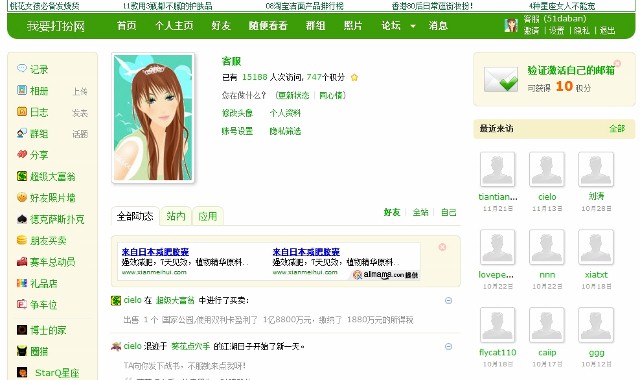Open 个人主页 in navigation bar
The width and height of the screenshot is (640, 380).
point(174,26)
